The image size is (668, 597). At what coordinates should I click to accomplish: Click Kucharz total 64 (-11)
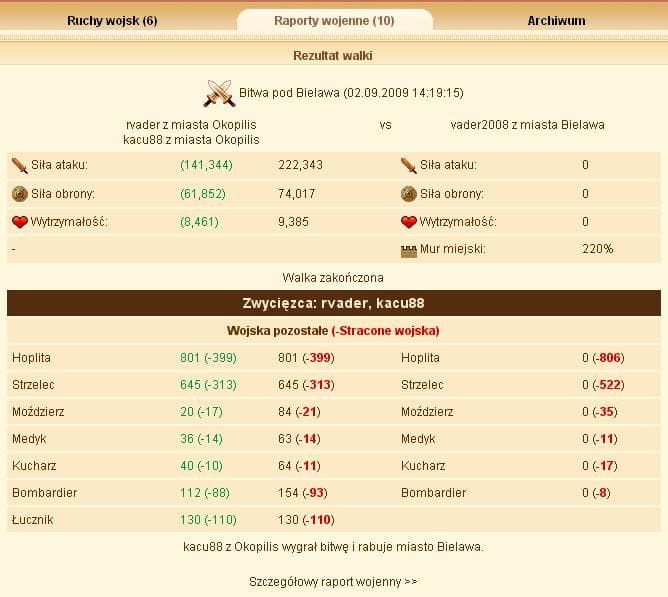tap(299, 466)
